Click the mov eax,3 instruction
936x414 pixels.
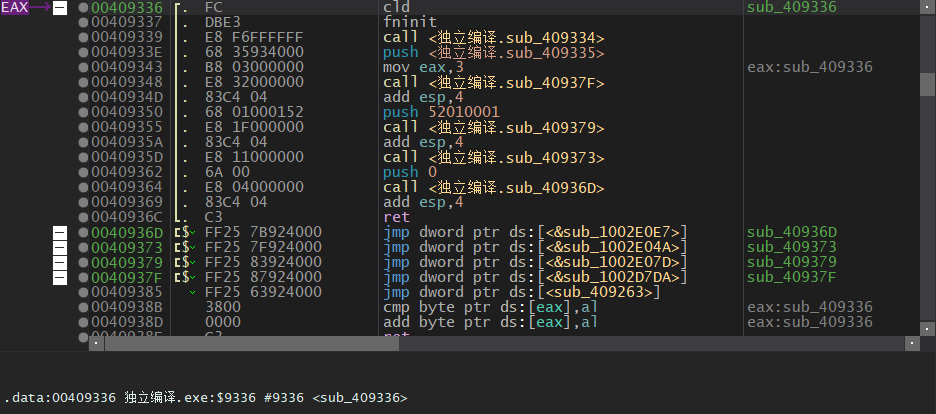coord(423,67)
